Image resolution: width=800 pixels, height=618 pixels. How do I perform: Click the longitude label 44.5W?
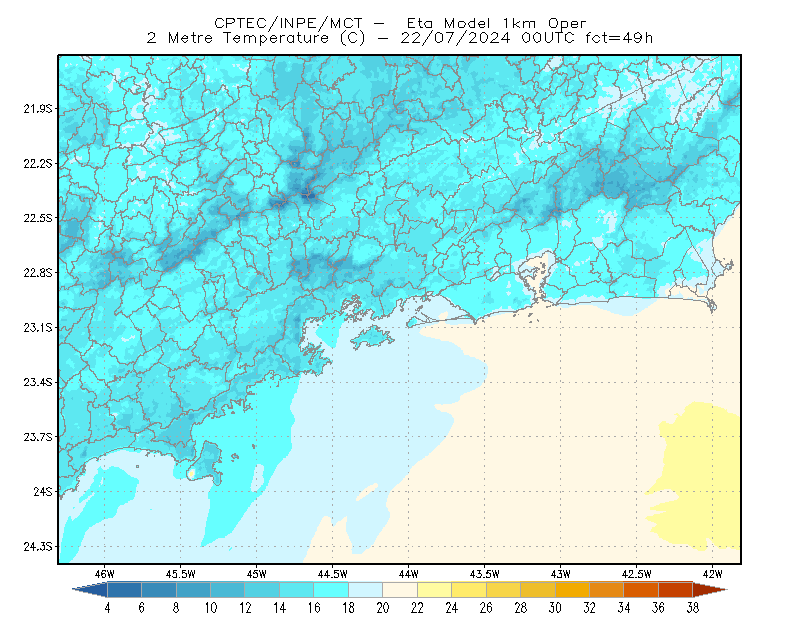pyautogui.click(x=333, y=574)
